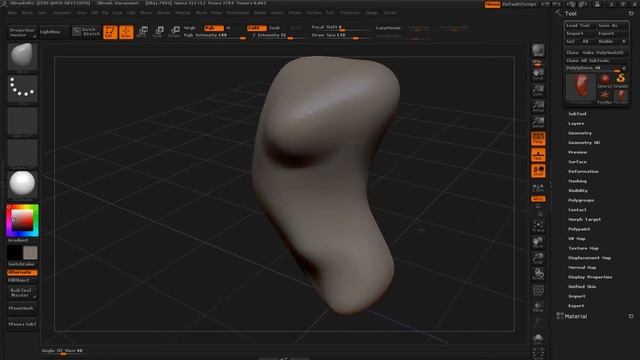Click the color picker square

[x=22, y=220]
